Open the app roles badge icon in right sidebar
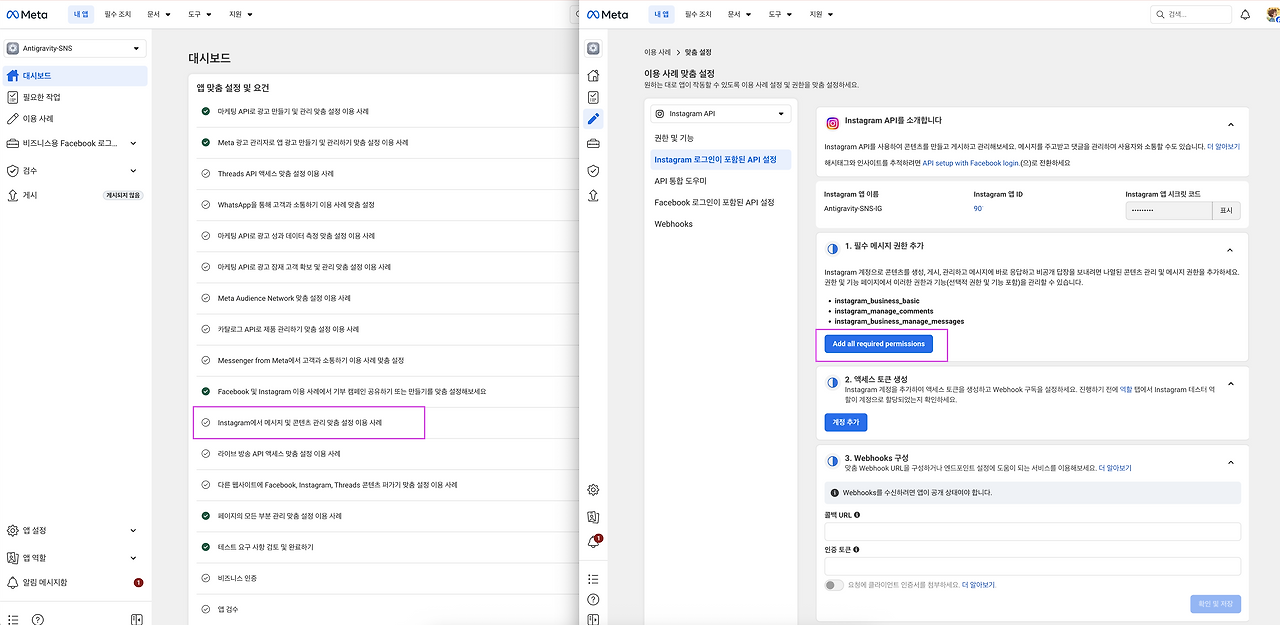 click(593, 516)
